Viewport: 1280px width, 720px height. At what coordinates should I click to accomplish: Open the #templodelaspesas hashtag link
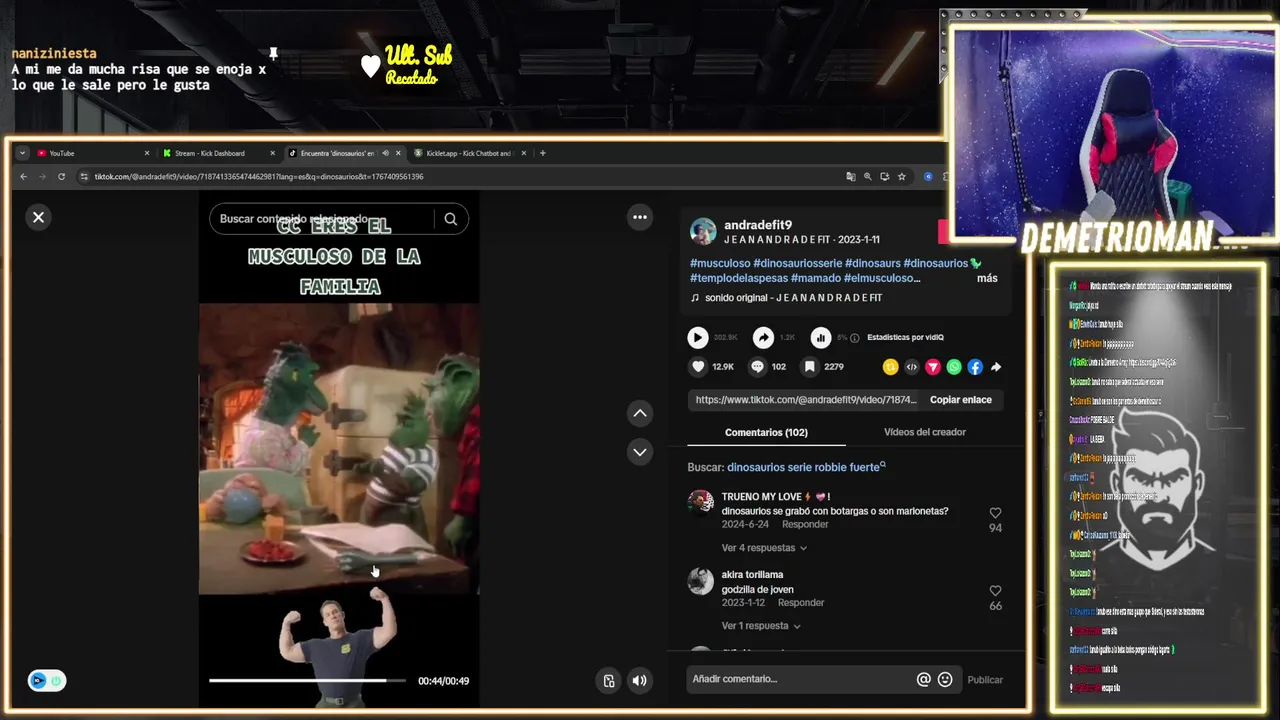(x=739, y=278)
